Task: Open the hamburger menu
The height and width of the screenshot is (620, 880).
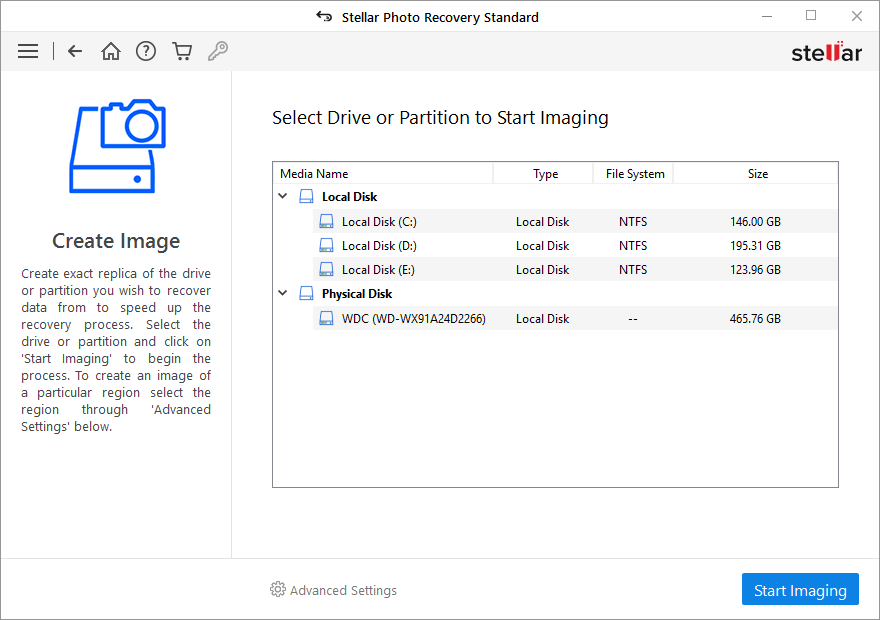Action: (28, 51)
